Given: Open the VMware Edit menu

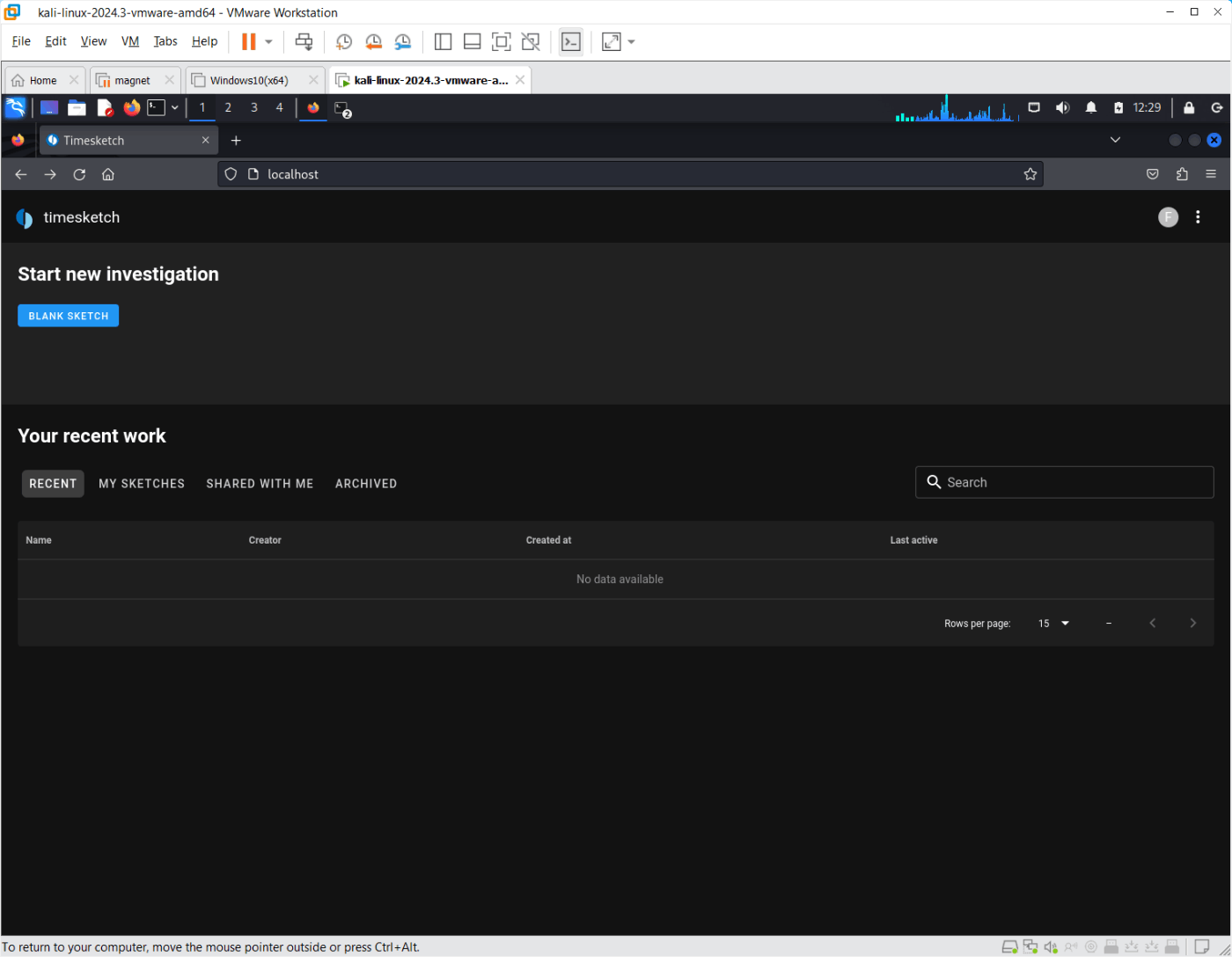Looking at the screenshot, I should pyautogui.click(x=55, y=41).
